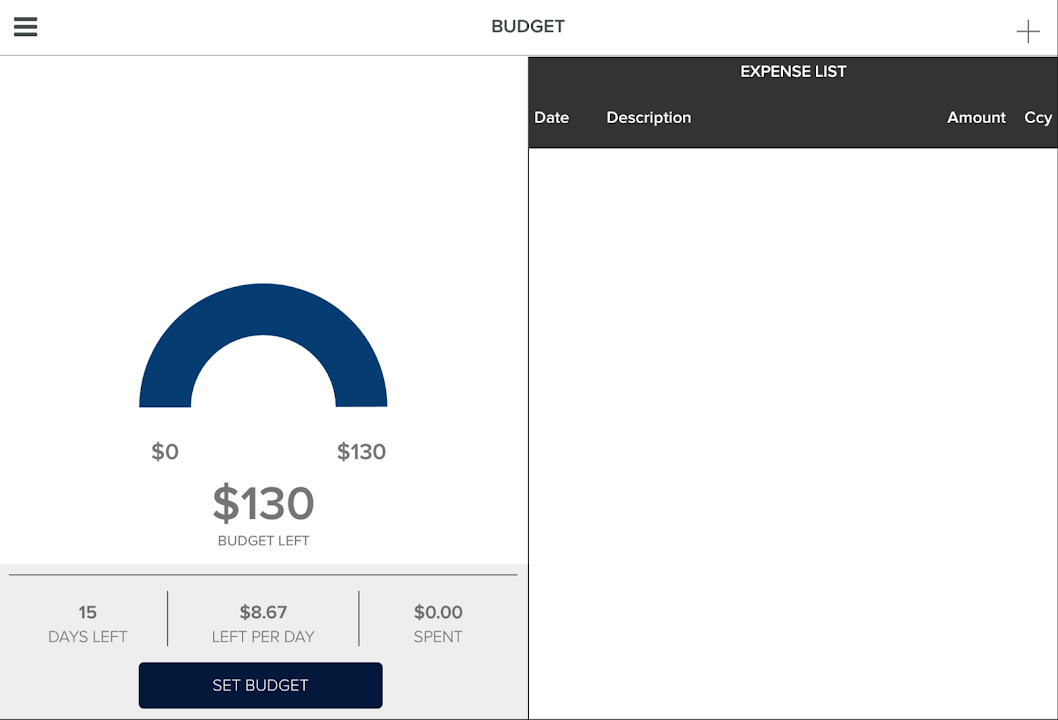The image size is (1058, 720).
Task: Tap the $0.00 spent amount
Action: (x=438, y=612)
